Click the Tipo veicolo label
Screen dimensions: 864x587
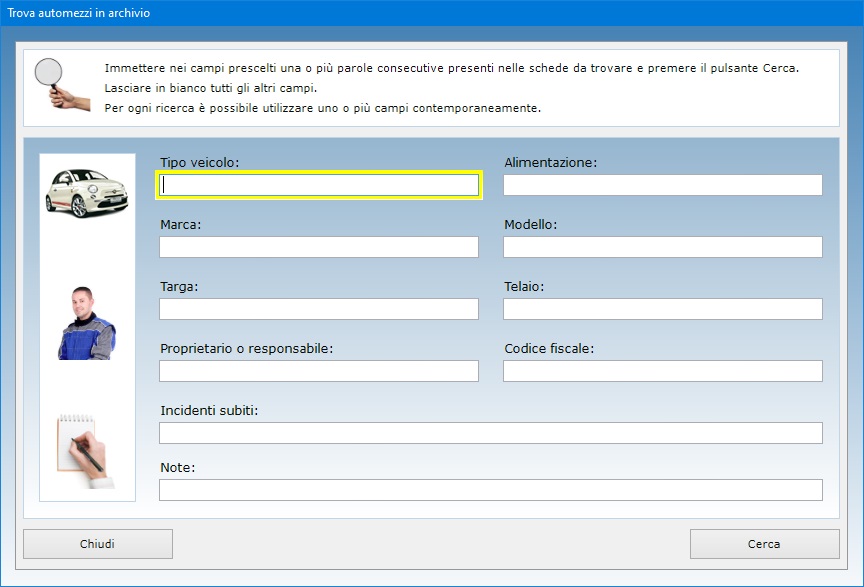coord(199,163)
